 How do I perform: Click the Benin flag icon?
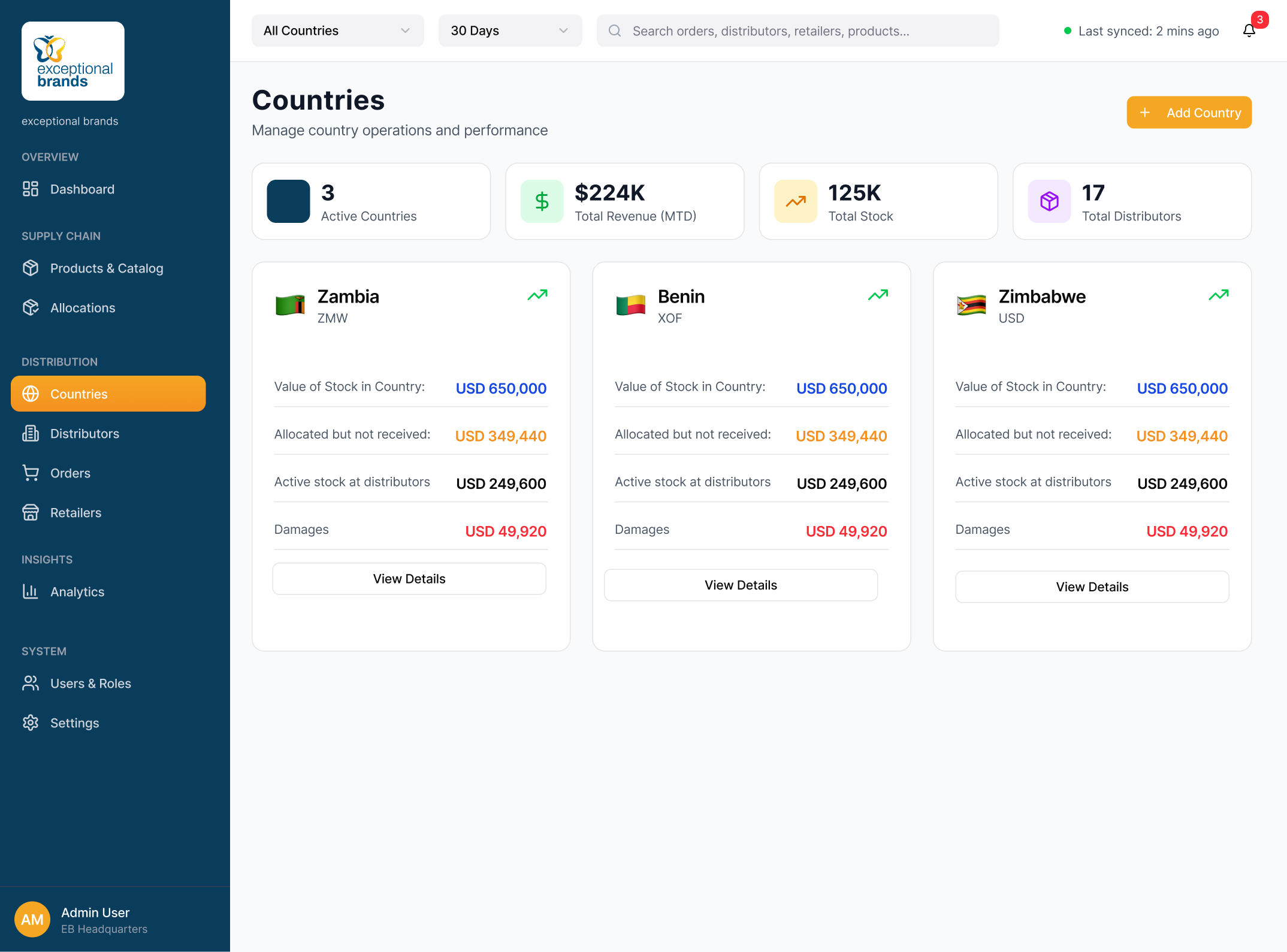click(631, 305)
